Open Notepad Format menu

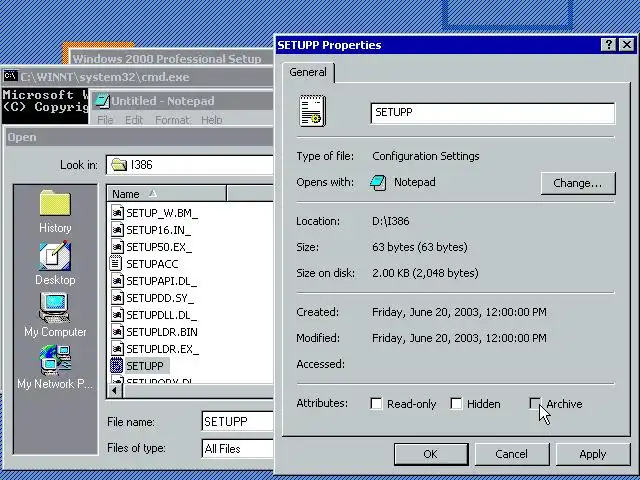pyautogui.click(x=172, y=120)
